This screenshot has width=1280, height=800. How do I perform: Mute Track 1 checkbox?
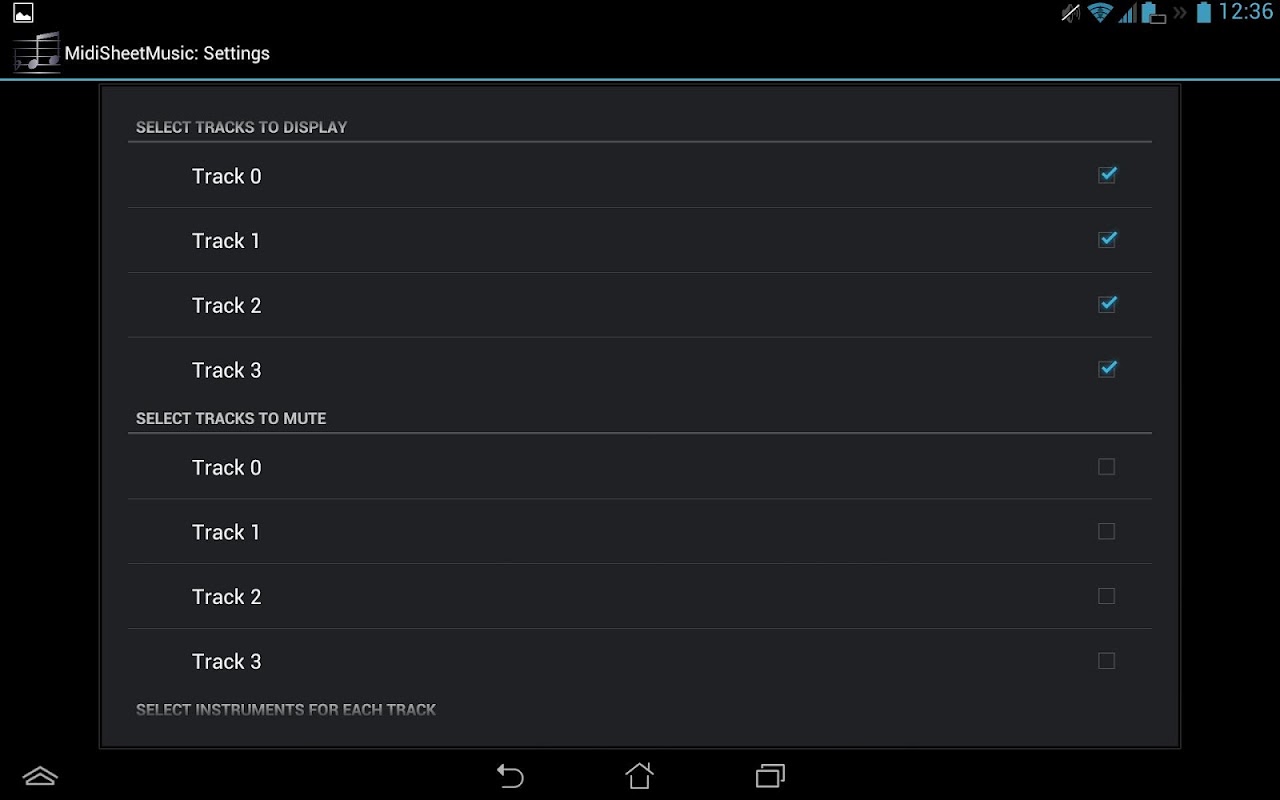pyautogui.click(x=1106, y=531)
